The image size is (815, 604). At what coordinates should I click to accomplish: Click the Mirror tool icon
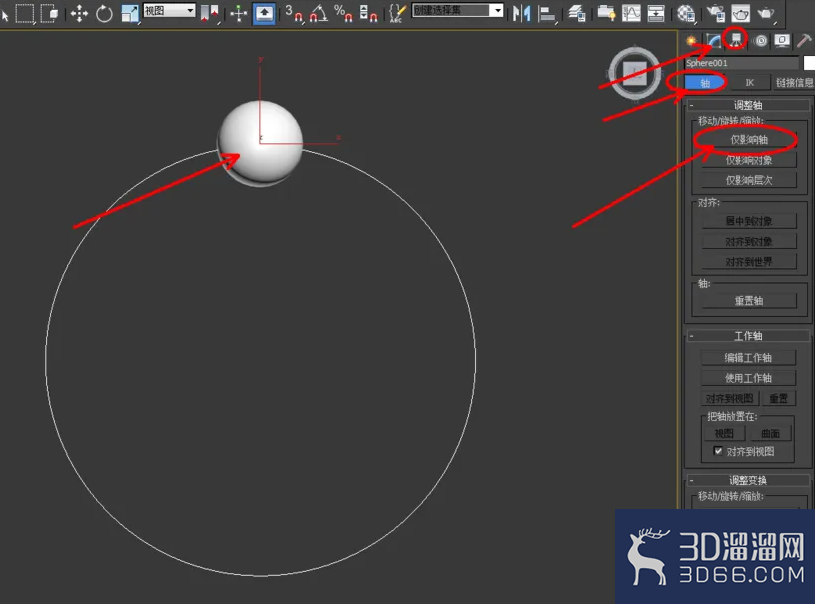521,13
